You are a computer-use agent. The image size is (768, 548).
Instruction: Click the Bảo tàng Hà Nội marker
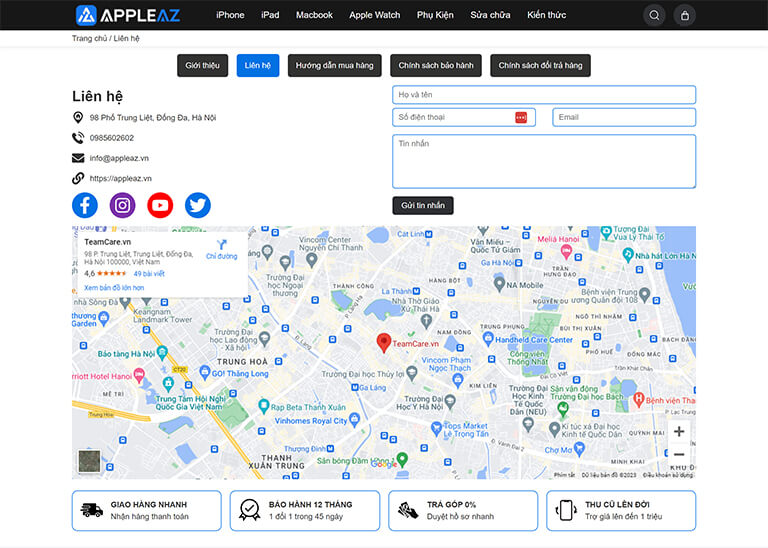(162, 351)
